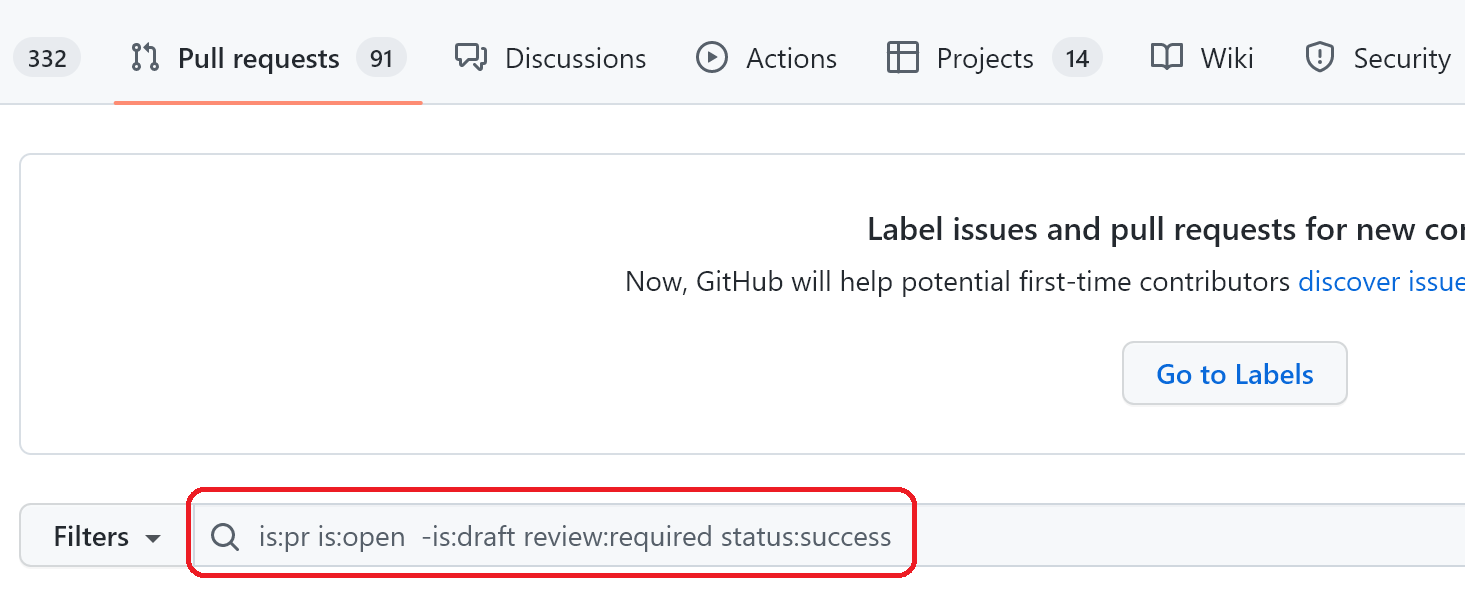Open the Projects tab
1465x591 pixels.
pyautogui.click(x=984, y=59)
